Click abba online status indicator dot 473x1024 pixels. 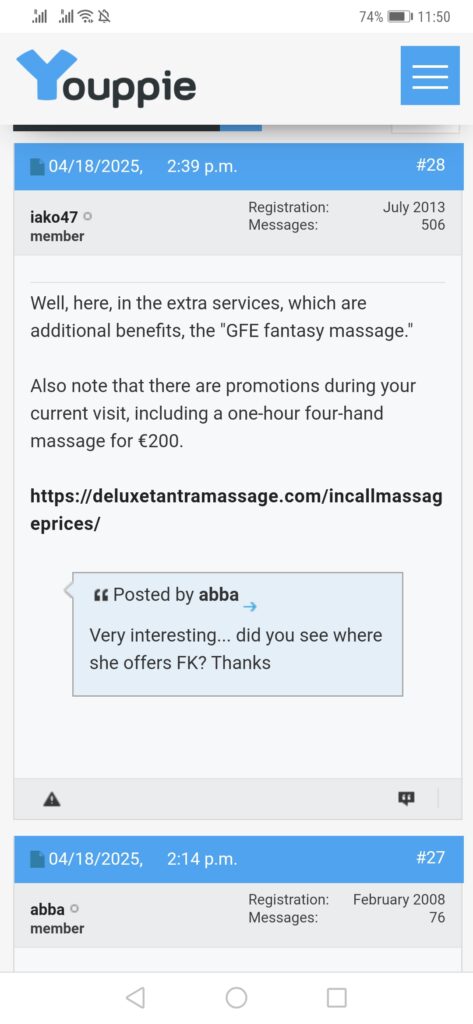click(x=74, y=908)
